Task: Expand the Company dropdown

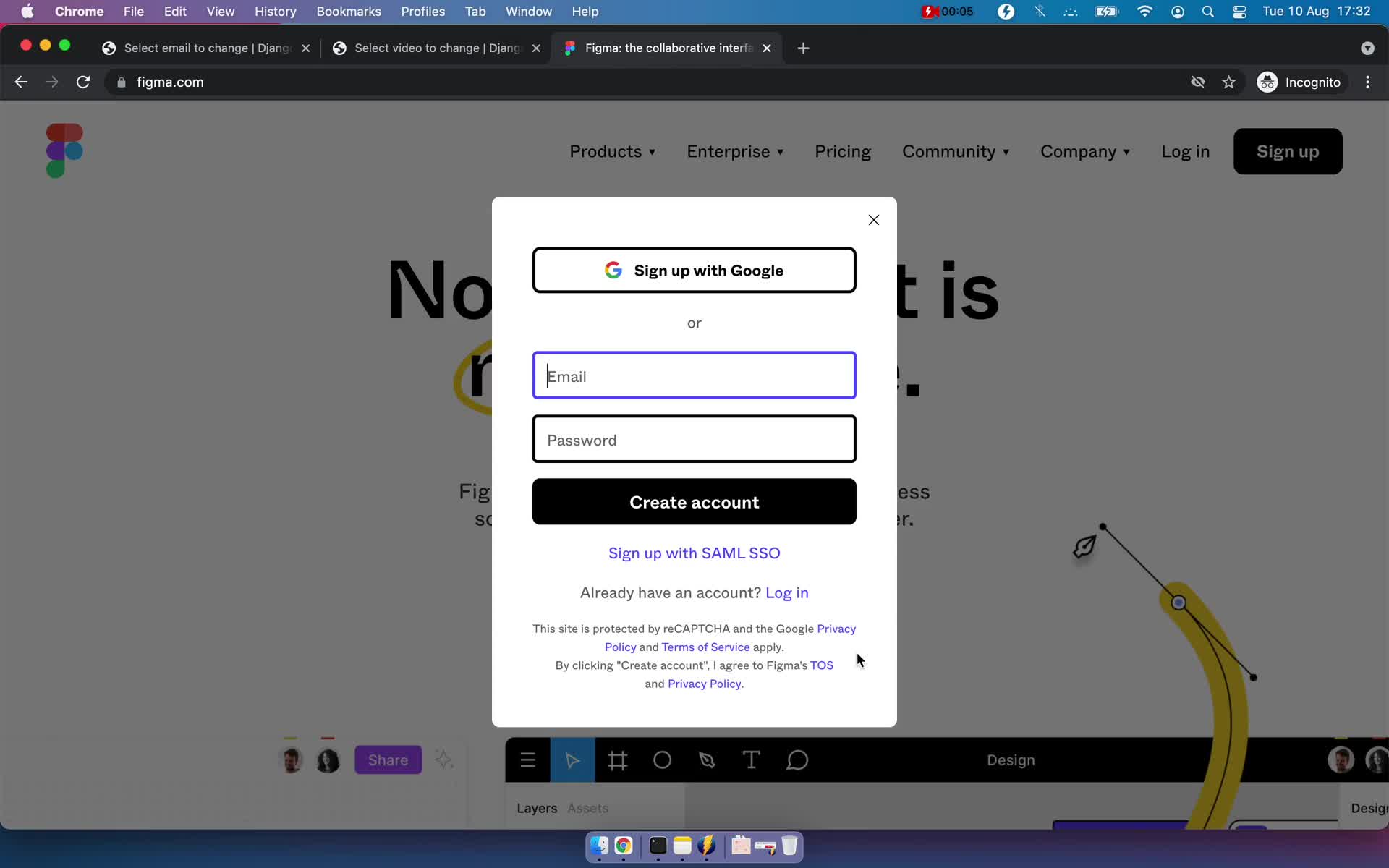Action: [x=1085, y=152]
